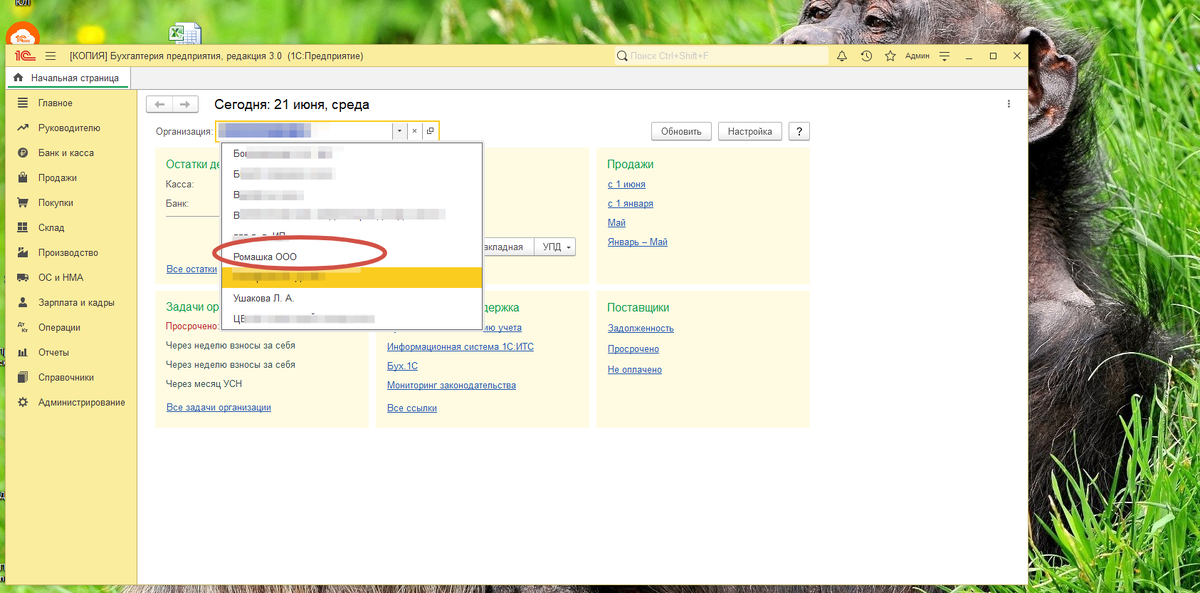Open the ОС и НМА section
Screen dimensions: 1200x593
pyautogui.click(x=61, y=278)
